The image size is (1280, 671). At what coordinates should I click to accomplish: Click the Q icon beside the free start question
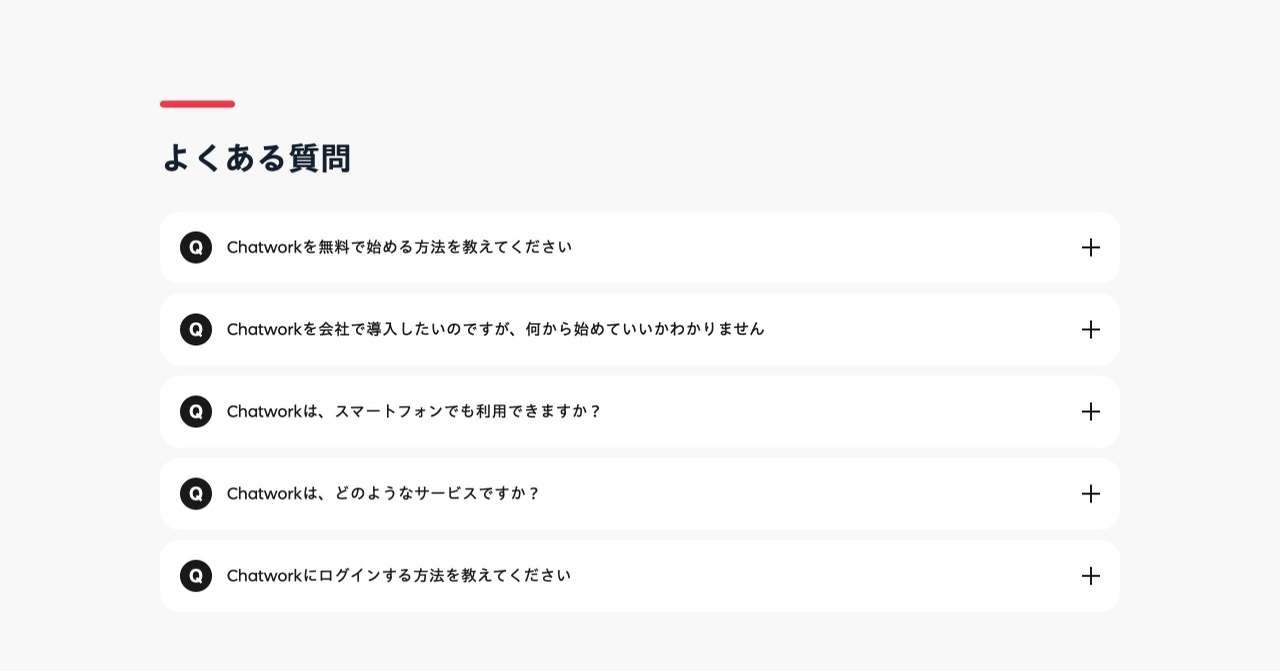(196, 247)
